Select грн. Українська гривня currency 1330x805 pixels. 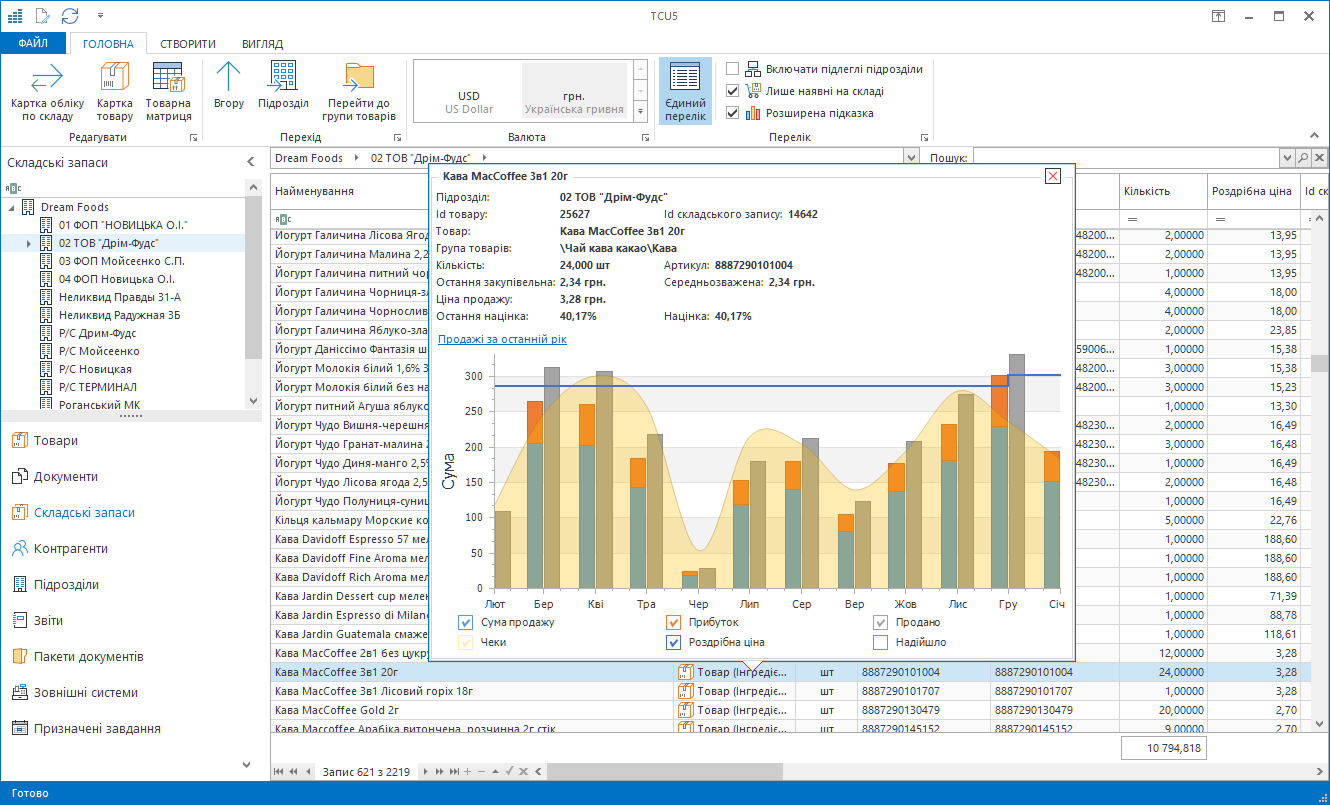tap(574, 91)
